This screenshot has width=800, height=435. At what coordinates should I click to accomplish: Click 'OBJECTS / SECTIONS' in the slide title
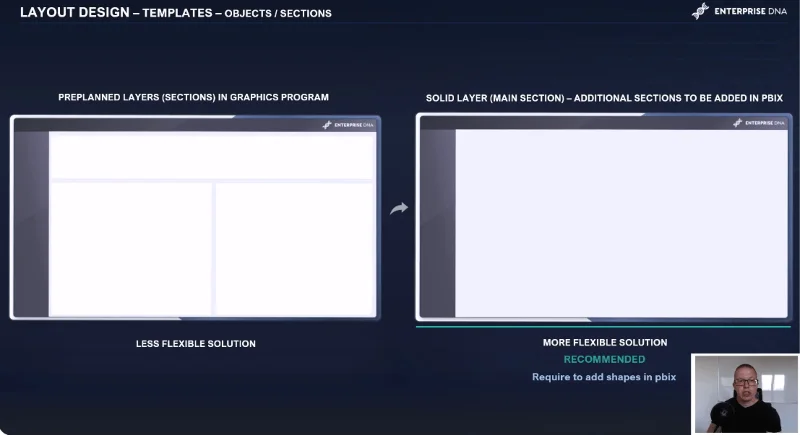pyautogui.click(x=278, y=14)
